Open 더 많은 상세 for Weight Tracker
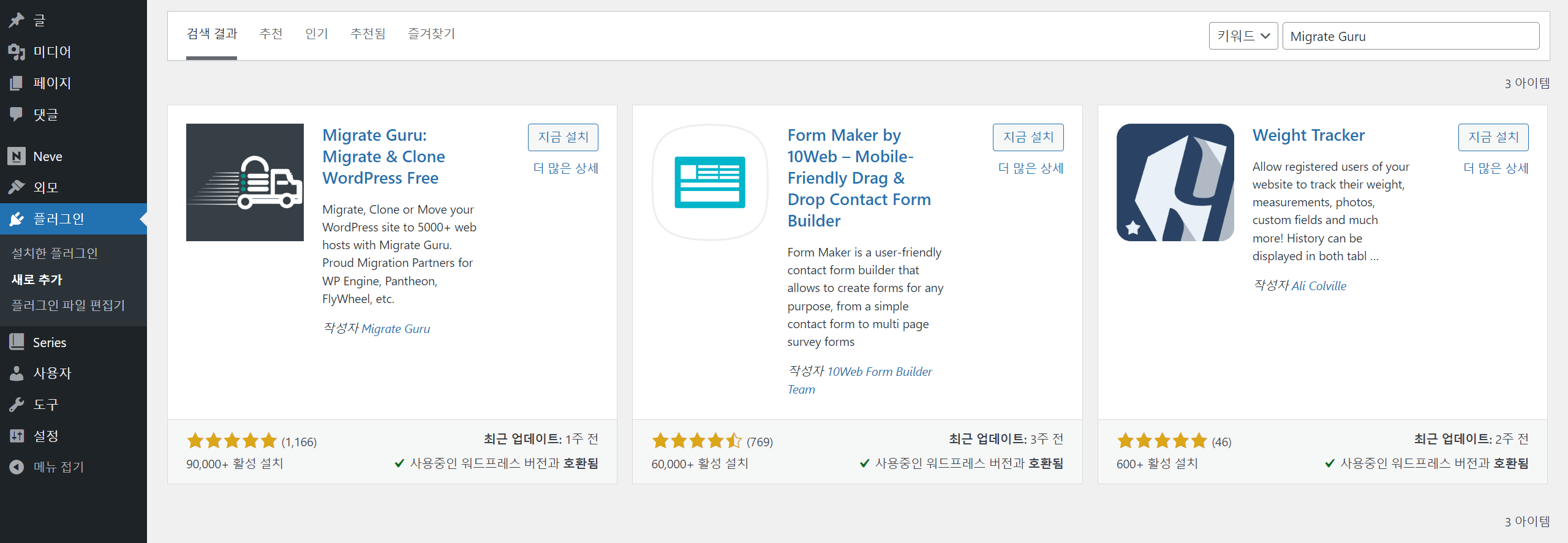1568x543 pixels. coord(1496,168)
